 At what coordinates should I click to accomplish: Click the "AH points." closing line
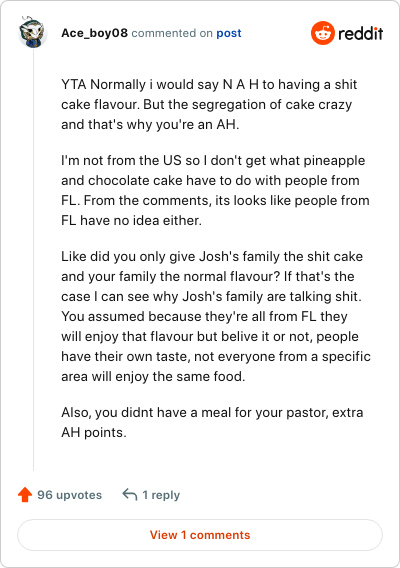pyautogui.click(x=94, y=433)
